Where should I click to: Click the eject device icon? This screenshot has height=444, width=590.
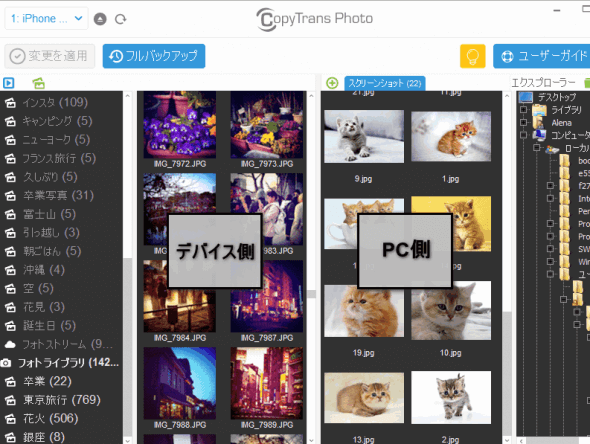click(100, 19)
